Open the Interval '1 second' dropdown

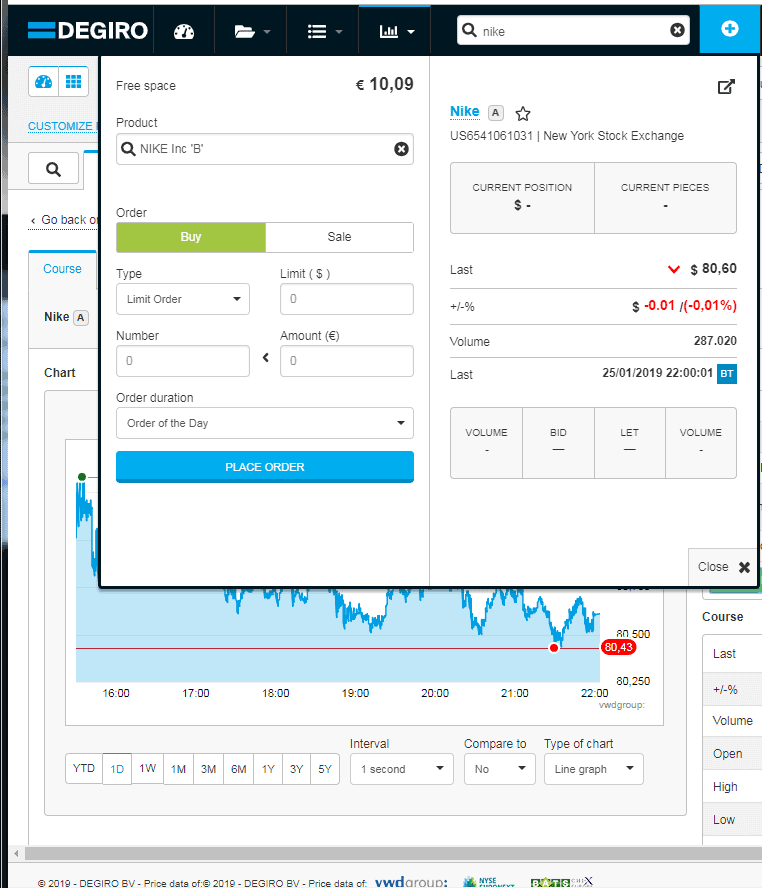402,769
